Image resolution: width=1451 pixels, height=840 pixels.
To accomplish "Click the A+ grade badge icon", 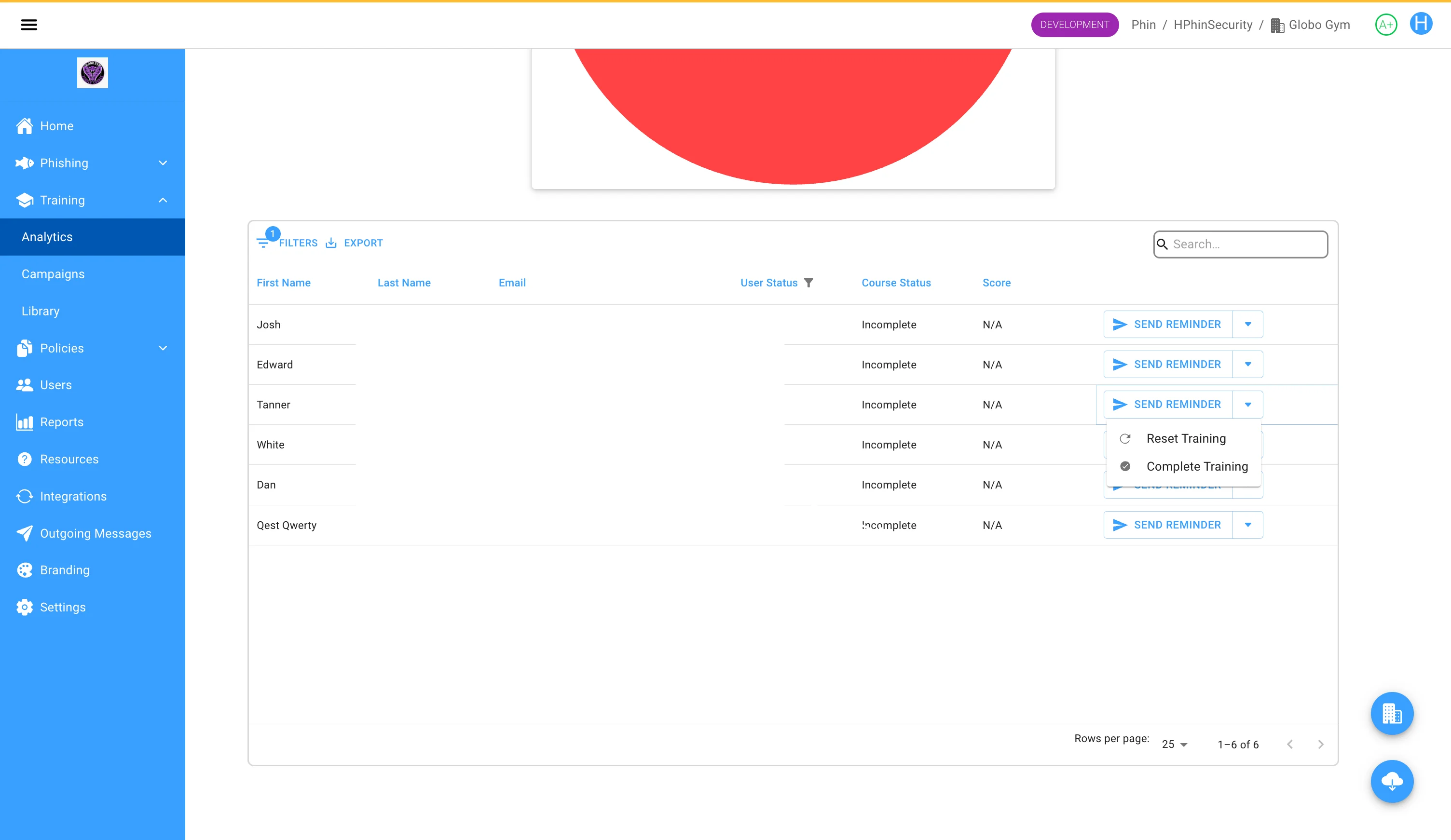I will 1385,25.
